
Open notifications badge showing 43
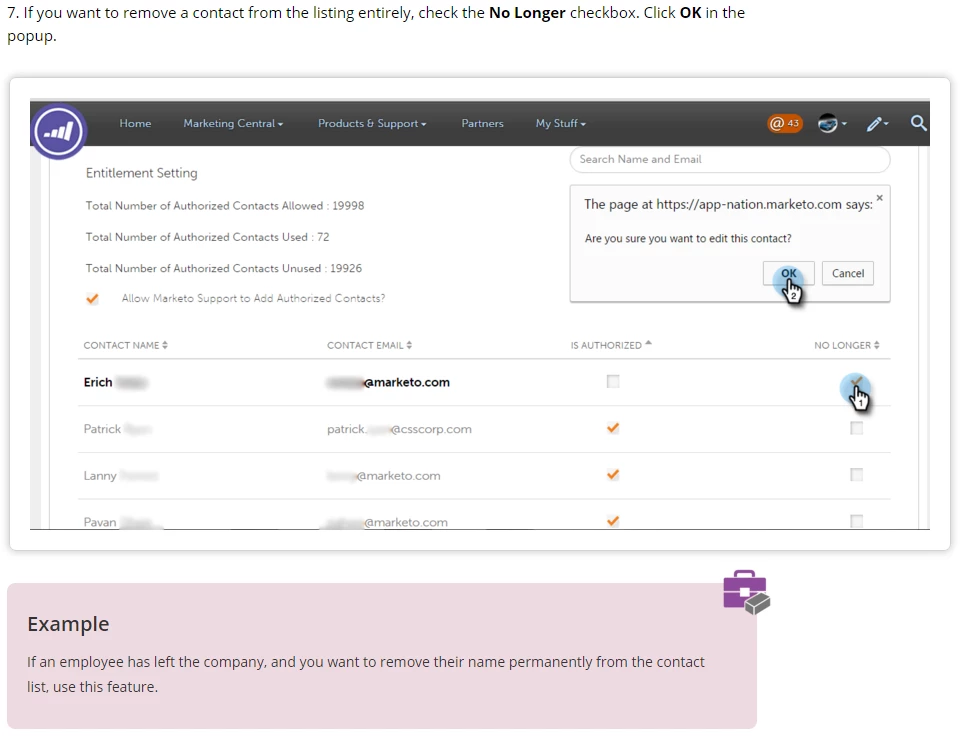point(784,123)
